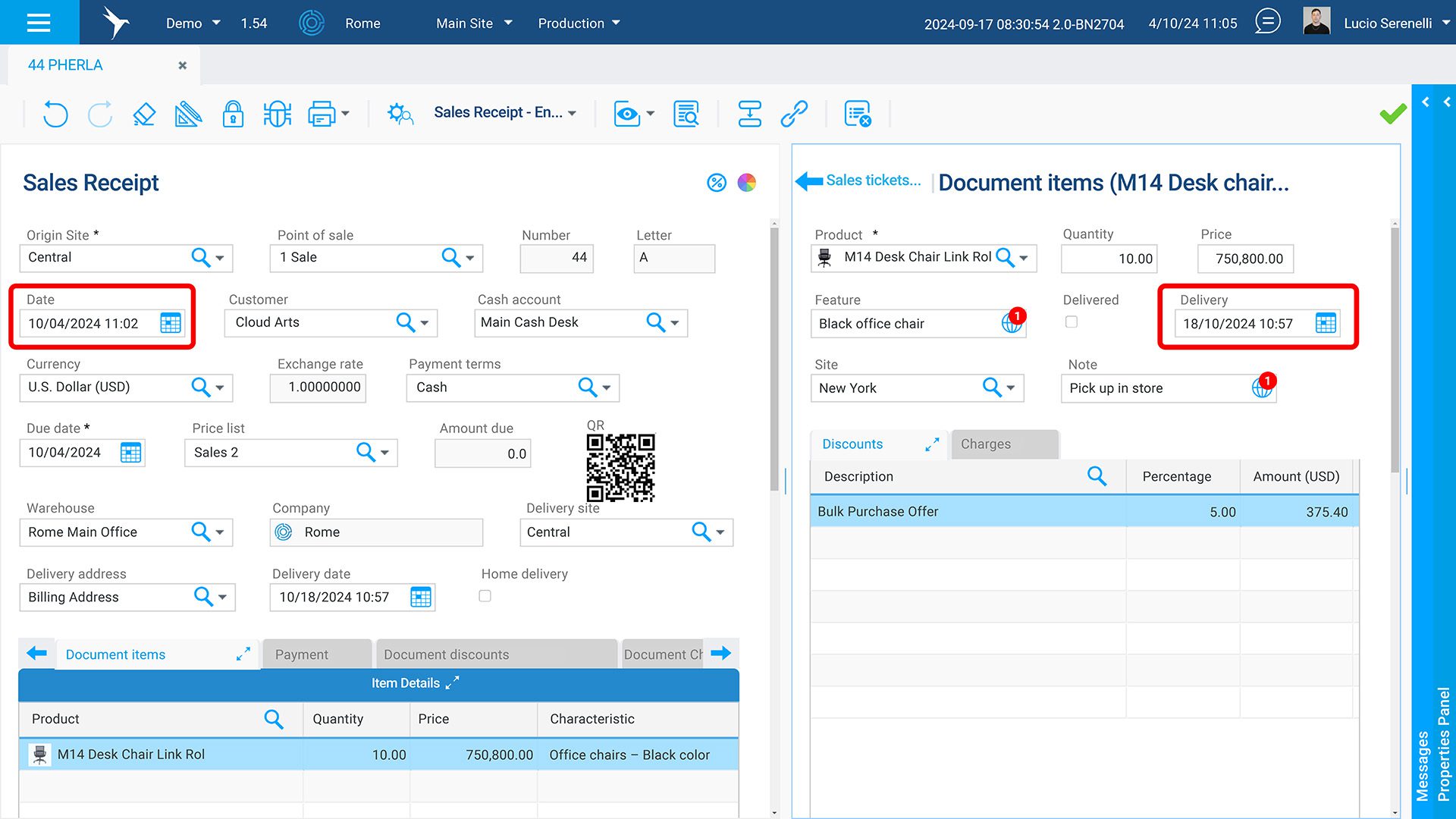Switch to the Payment tab

(302, 654)
